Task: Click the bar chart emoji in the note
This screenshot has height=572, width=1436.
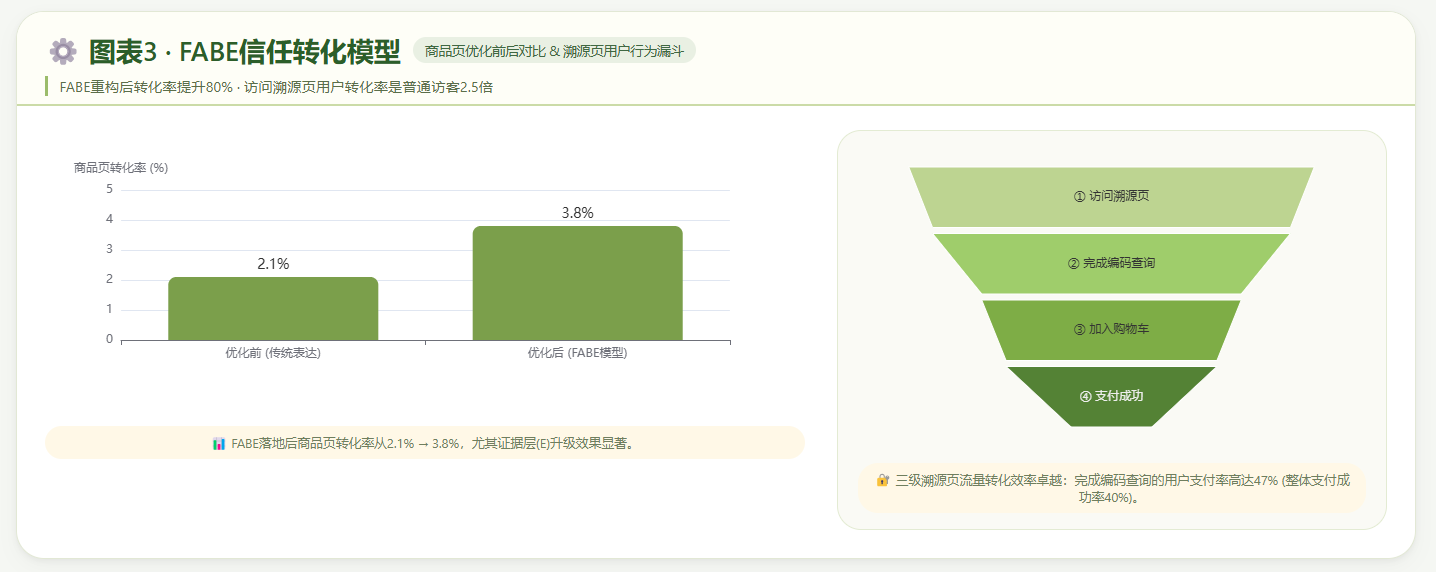Action: point(219,443)
